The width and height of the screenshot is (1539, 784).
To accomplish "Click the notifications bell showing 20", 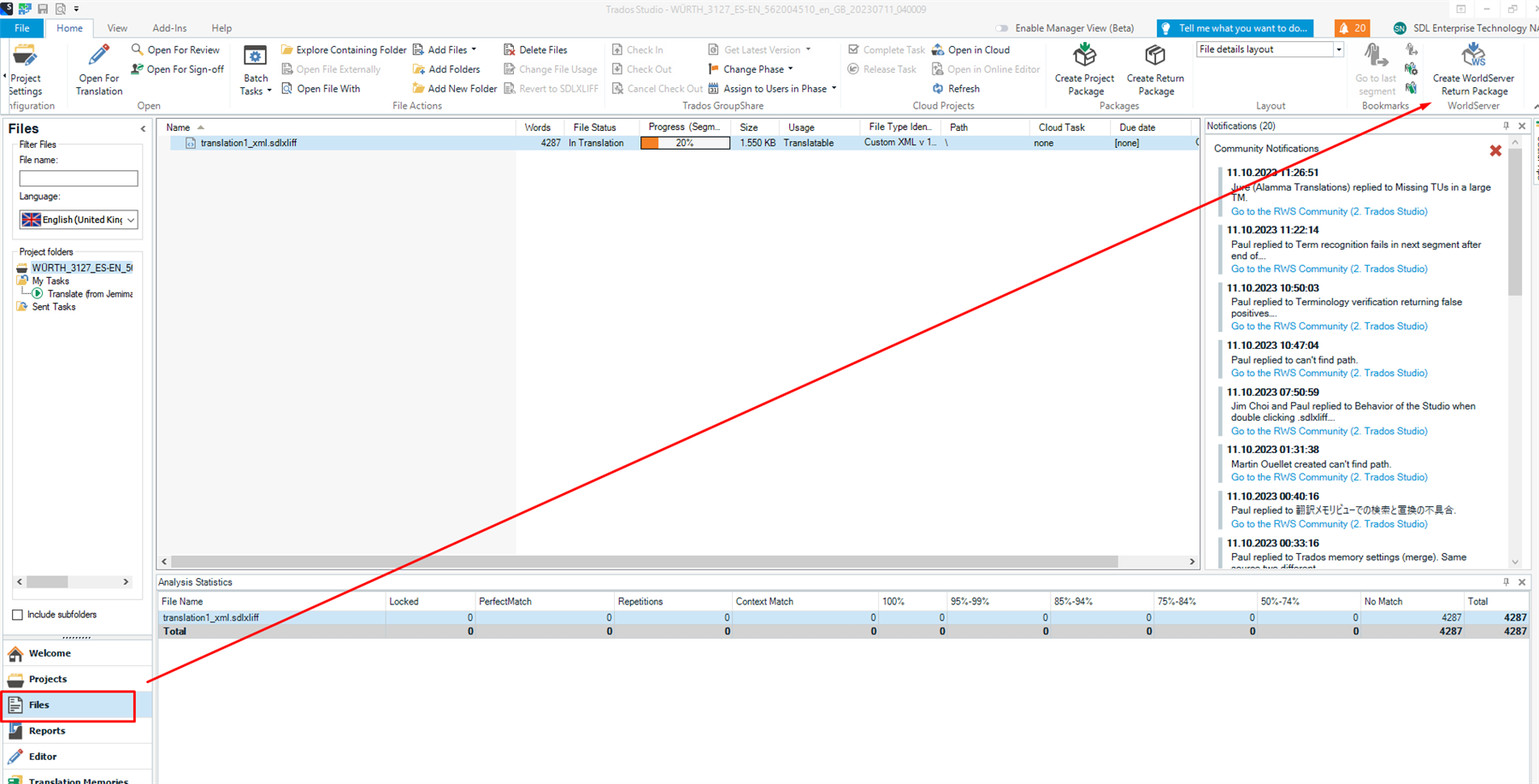I will (x=1353, y=28).
